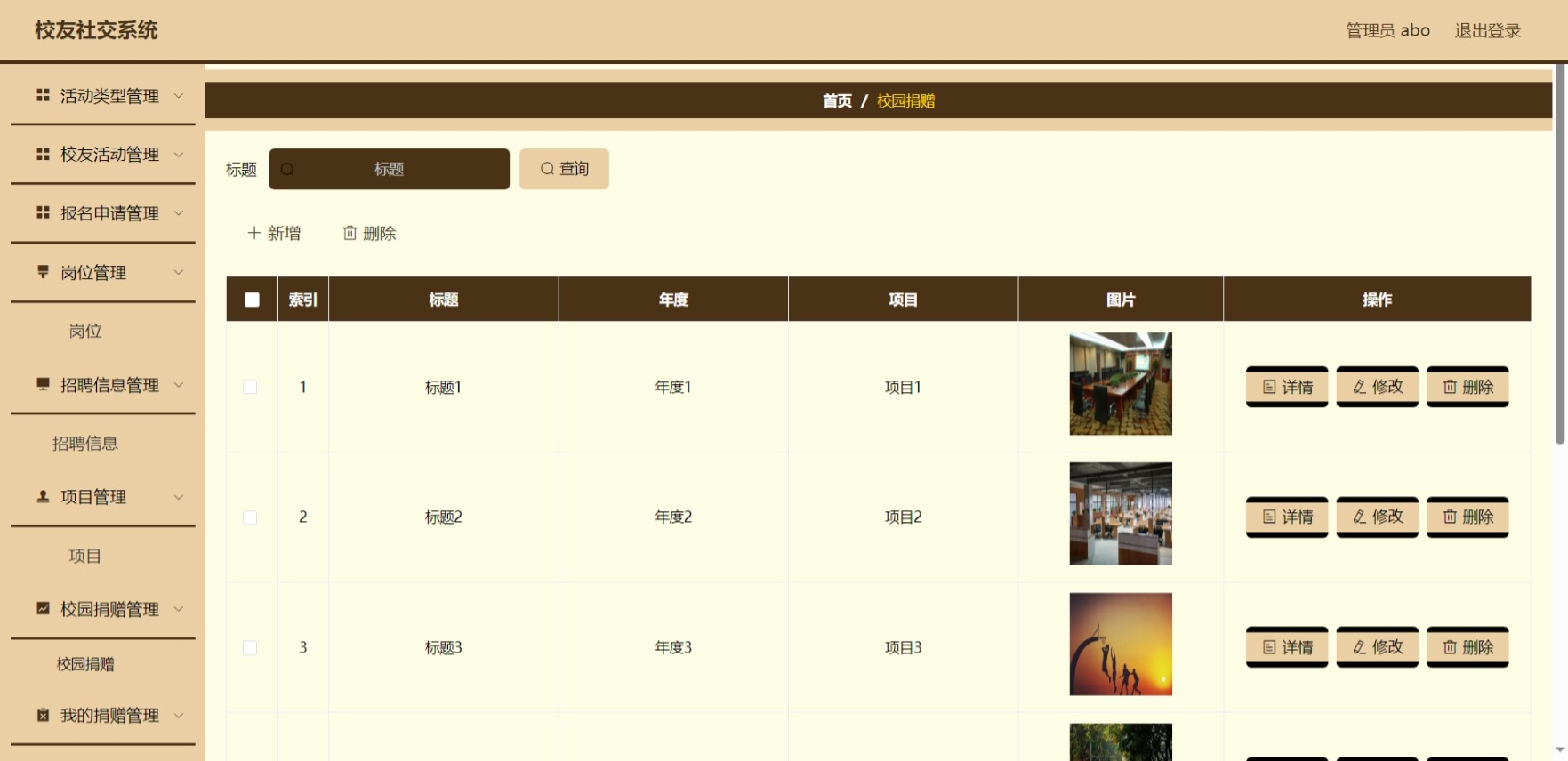Check the checkbox for row 标题3
Image resolution: width=1568 pixels, height=761 pixels.
[250, 647]
